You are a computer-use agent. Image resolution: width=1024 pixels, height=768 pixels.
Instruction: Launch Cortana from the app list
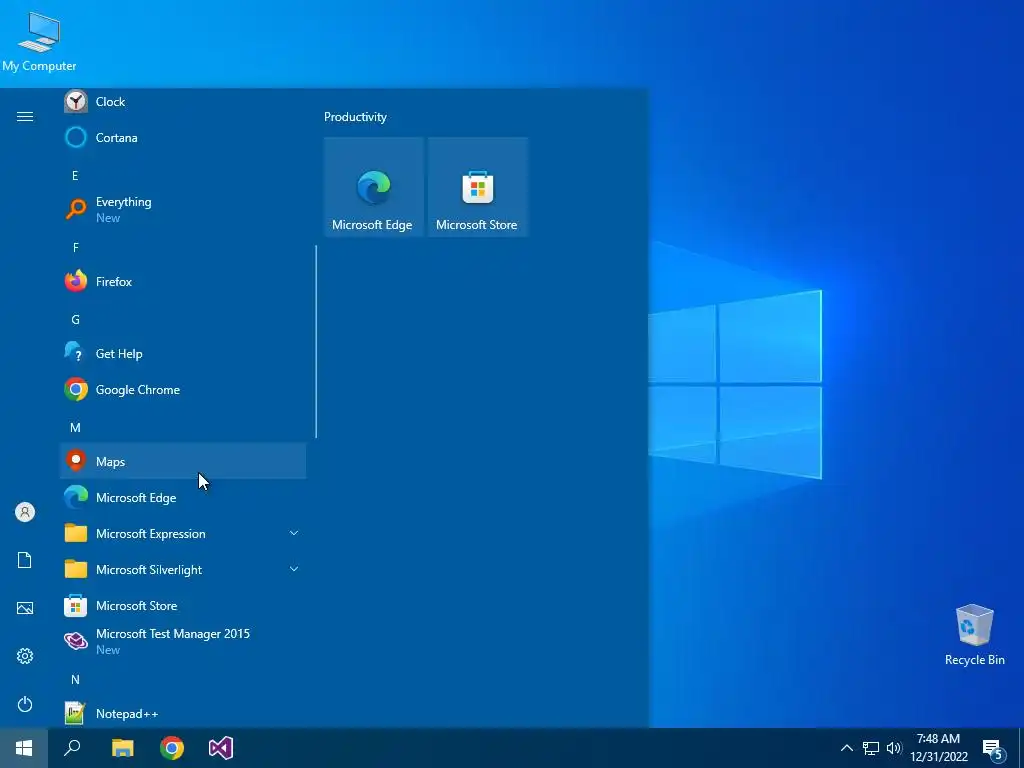(183, 138)
